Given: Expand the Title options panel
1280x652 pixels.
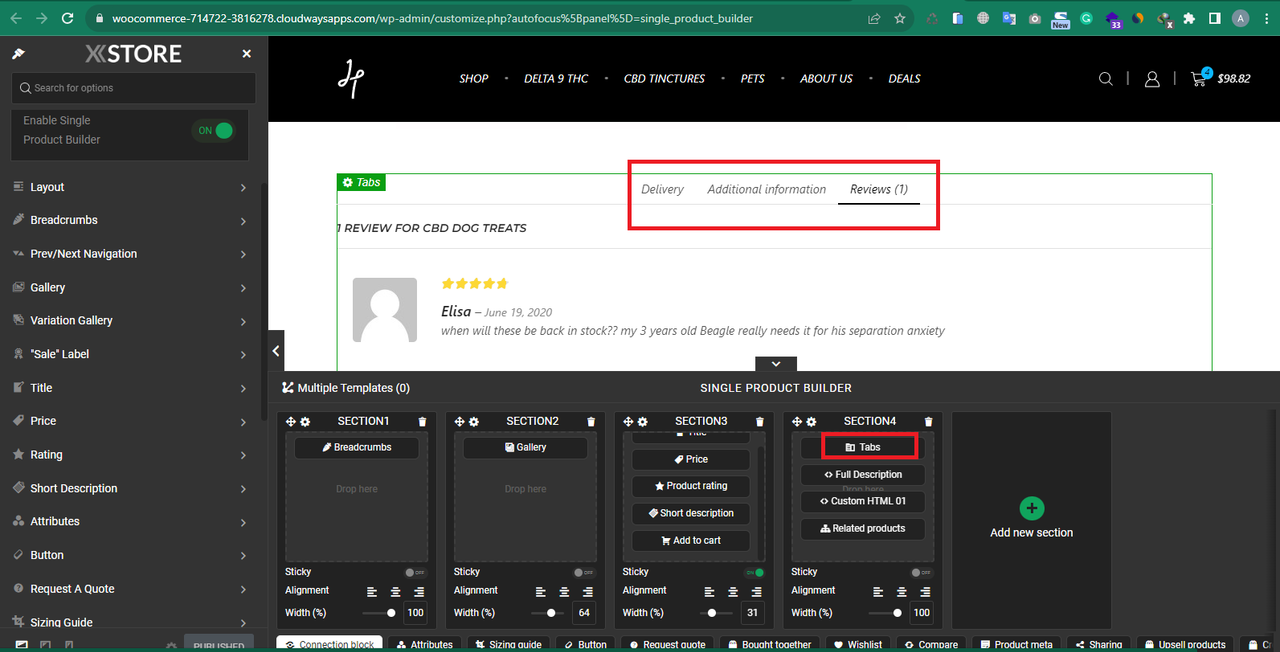Looking at the screenshot, I should [x=130, y=388].
